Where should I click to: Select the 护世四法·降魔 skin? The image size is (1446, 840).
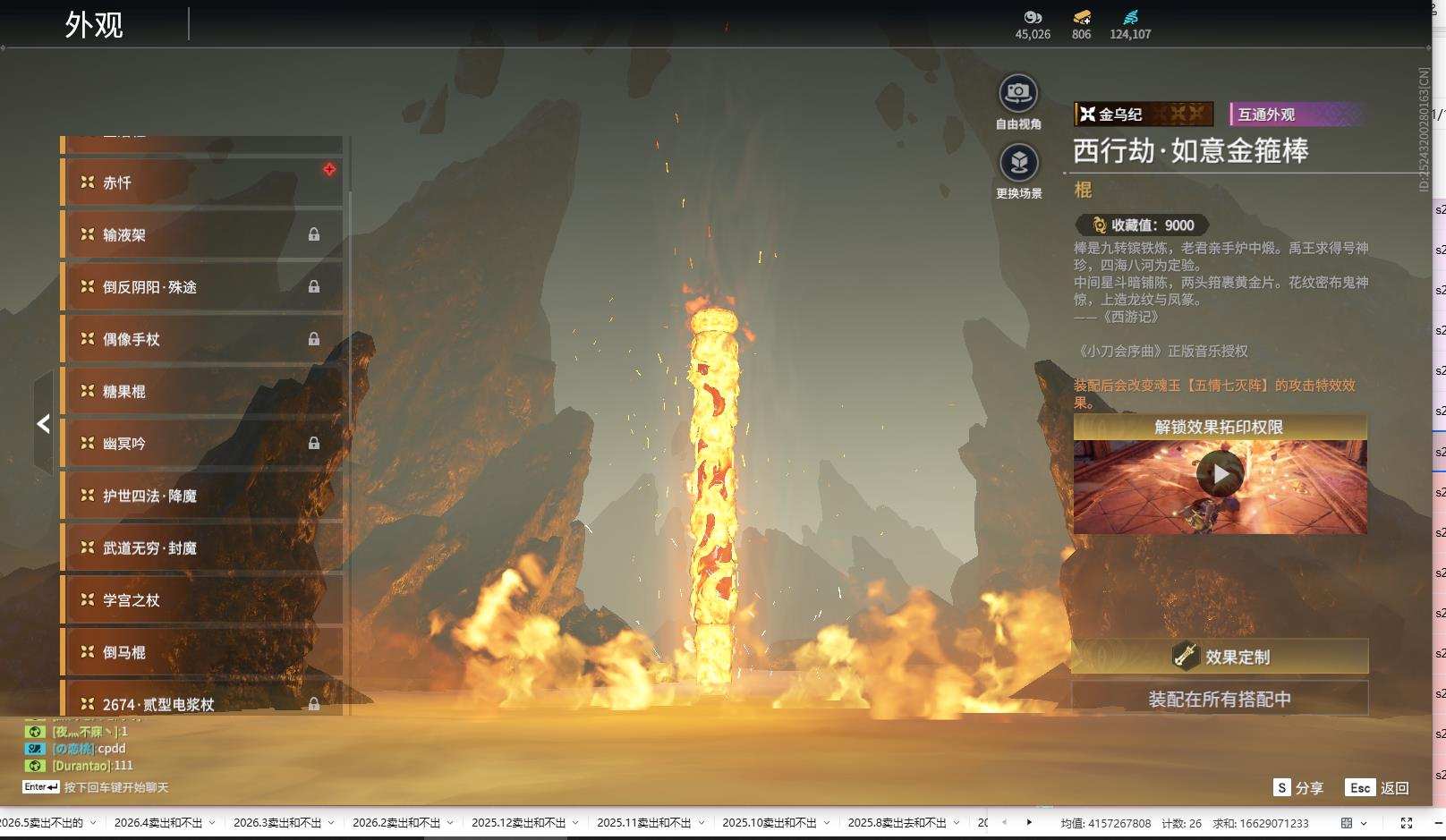pos(202,496)
